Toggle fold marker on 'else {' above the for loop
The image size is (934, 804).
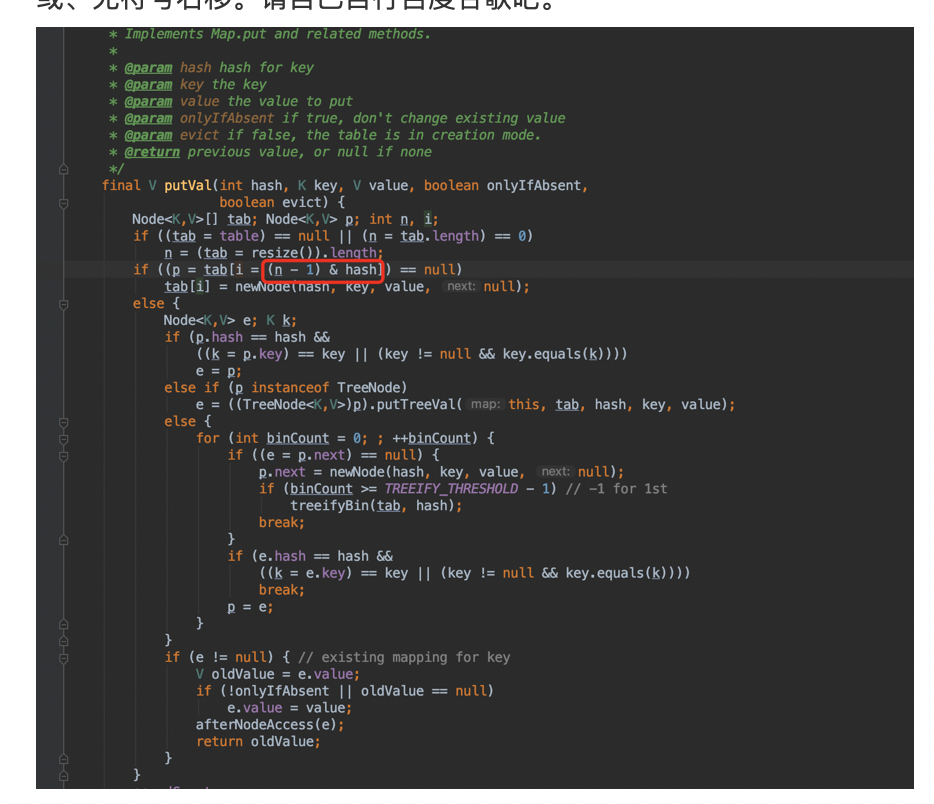coord(64,423)
